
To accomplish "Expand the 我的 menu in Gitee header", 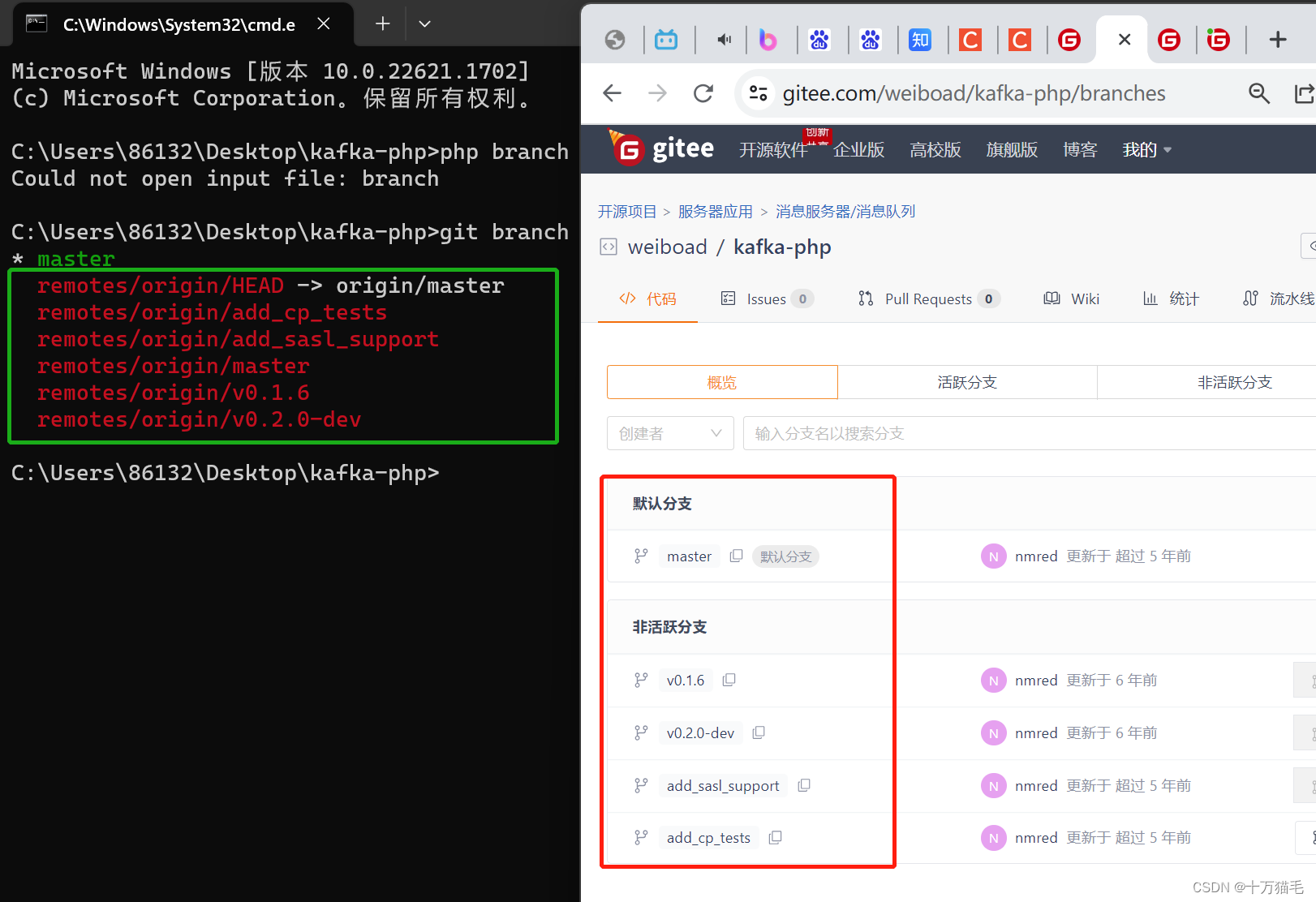I will pos(1146,149).
